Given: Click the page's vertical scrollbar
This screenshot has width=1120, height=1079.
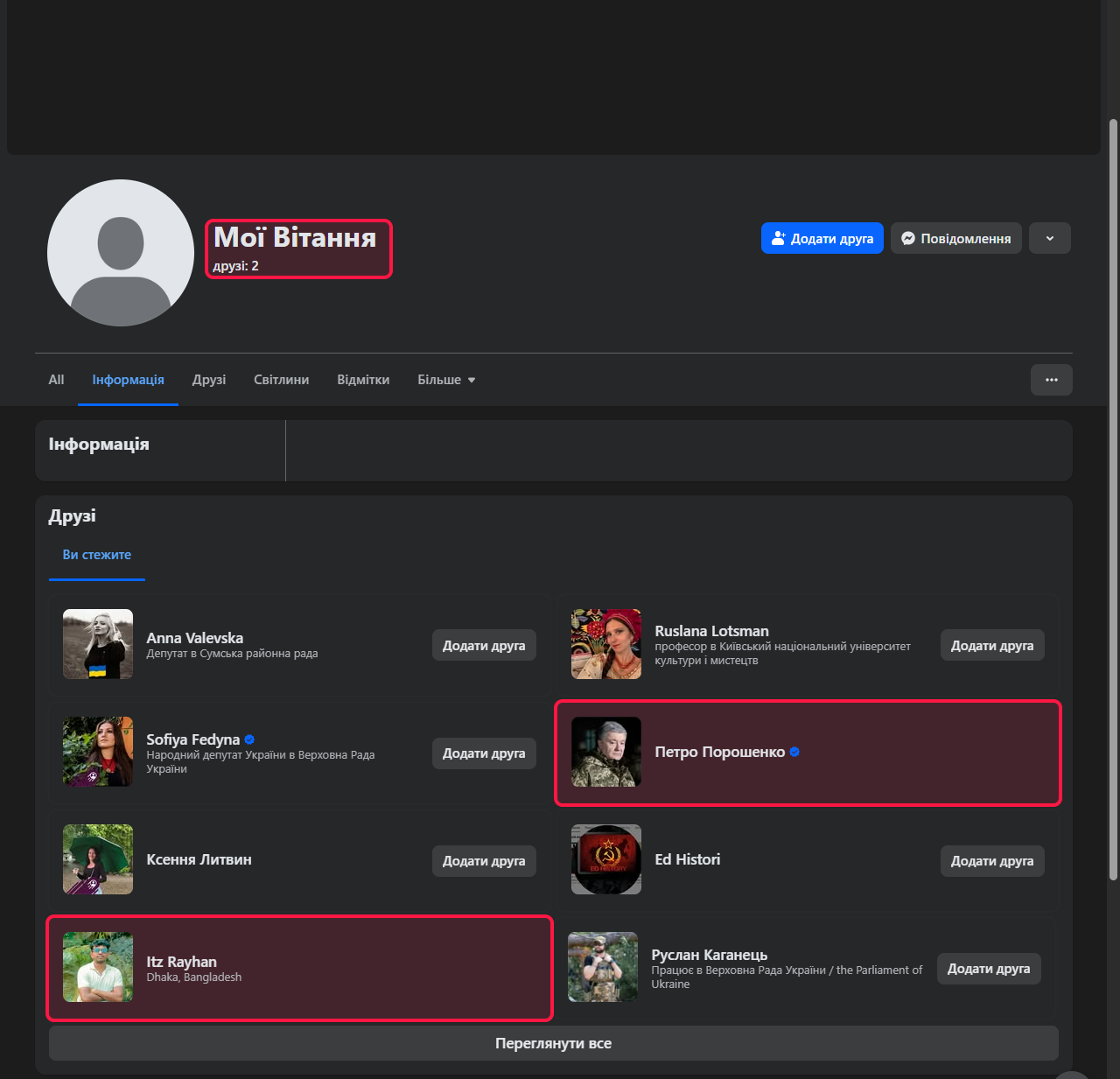Looking at the screenshot, I should pos(1113,499).
